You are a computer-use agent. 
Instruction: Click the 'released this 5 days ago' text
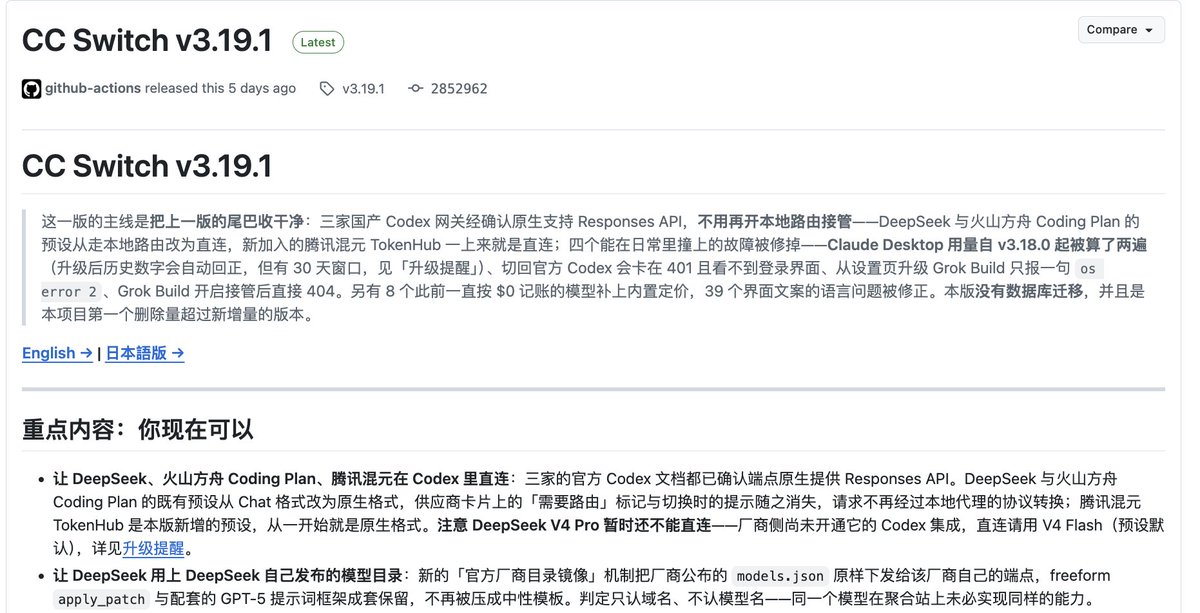point(221,88)
